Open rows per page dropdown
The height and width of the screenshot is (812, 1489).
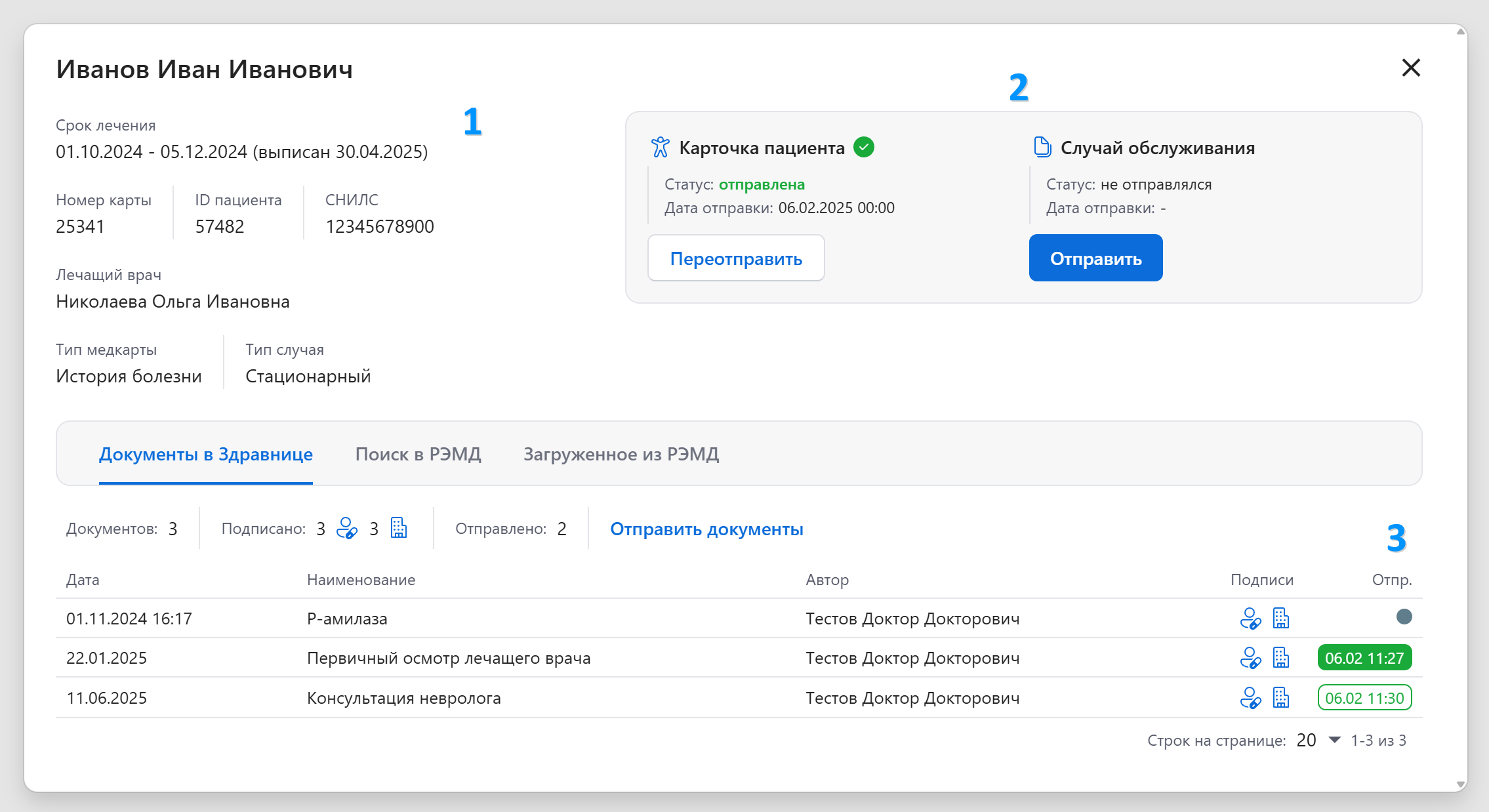pos(1334,740)
